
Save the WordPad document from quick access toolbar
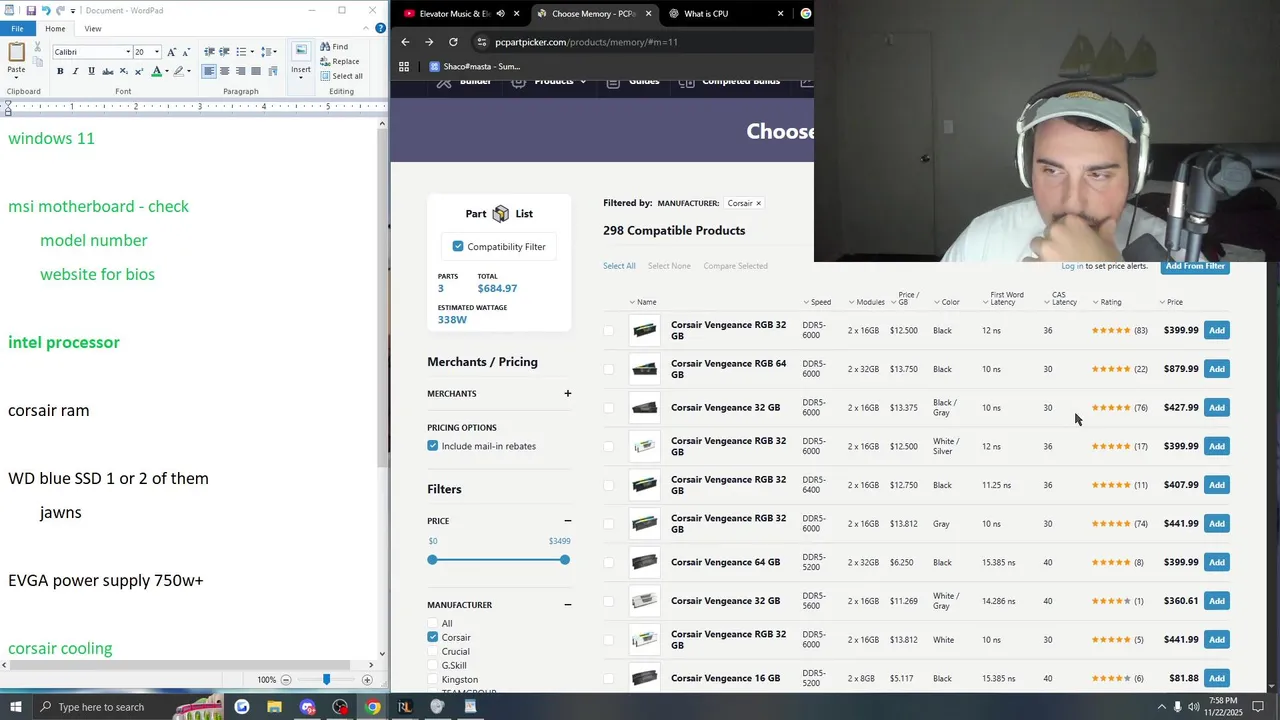click(x=32, y=10)
